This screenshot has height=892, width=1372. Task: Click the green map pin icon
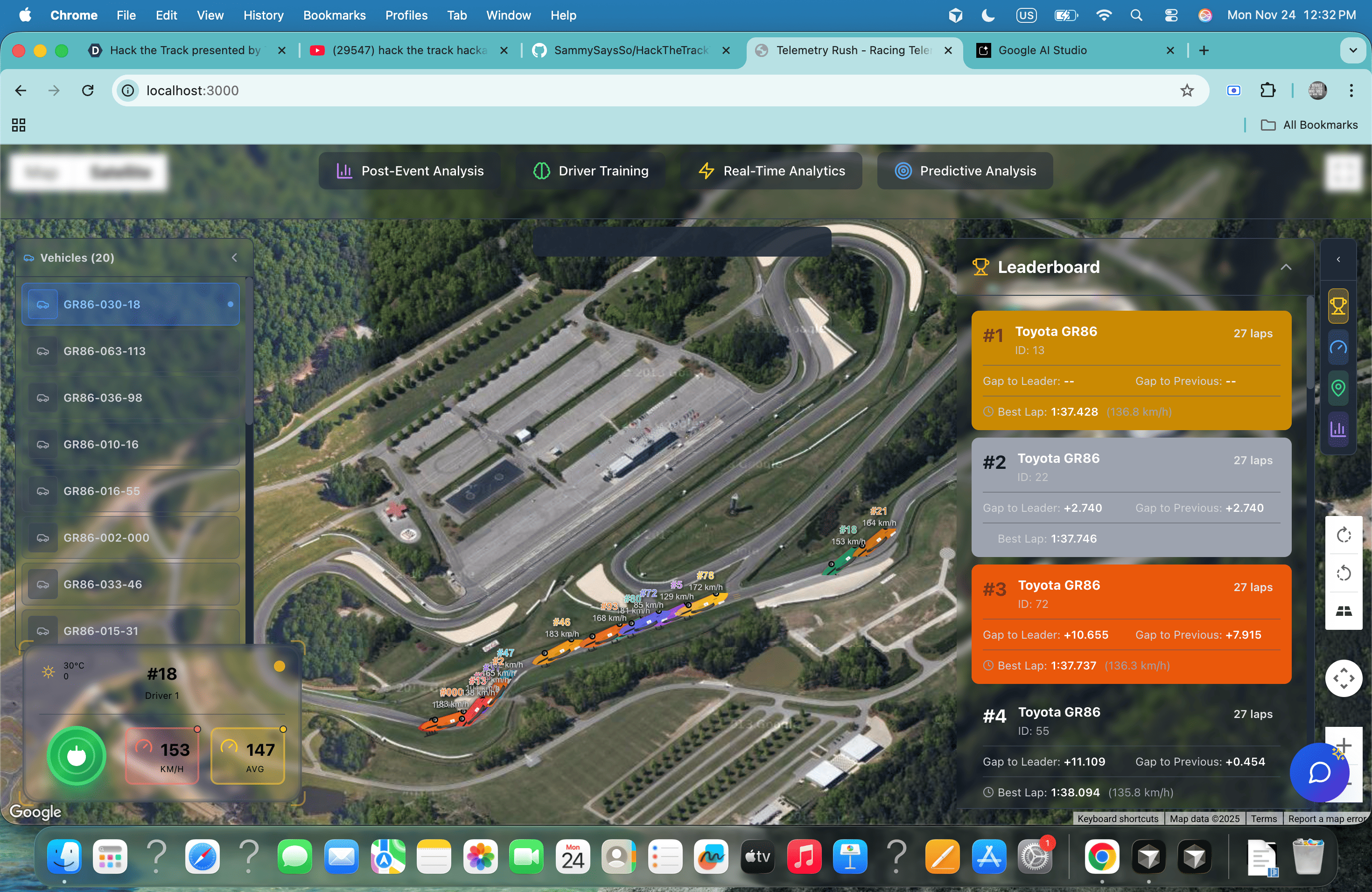(x=1337, y=388)
